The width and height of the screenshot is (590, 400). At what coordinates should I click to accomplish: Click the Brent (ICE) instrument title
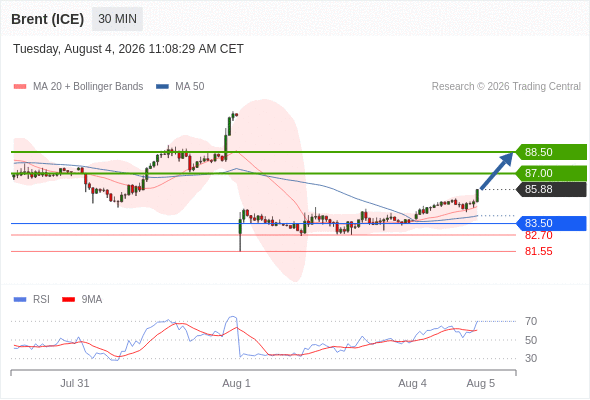pos(47,19)
